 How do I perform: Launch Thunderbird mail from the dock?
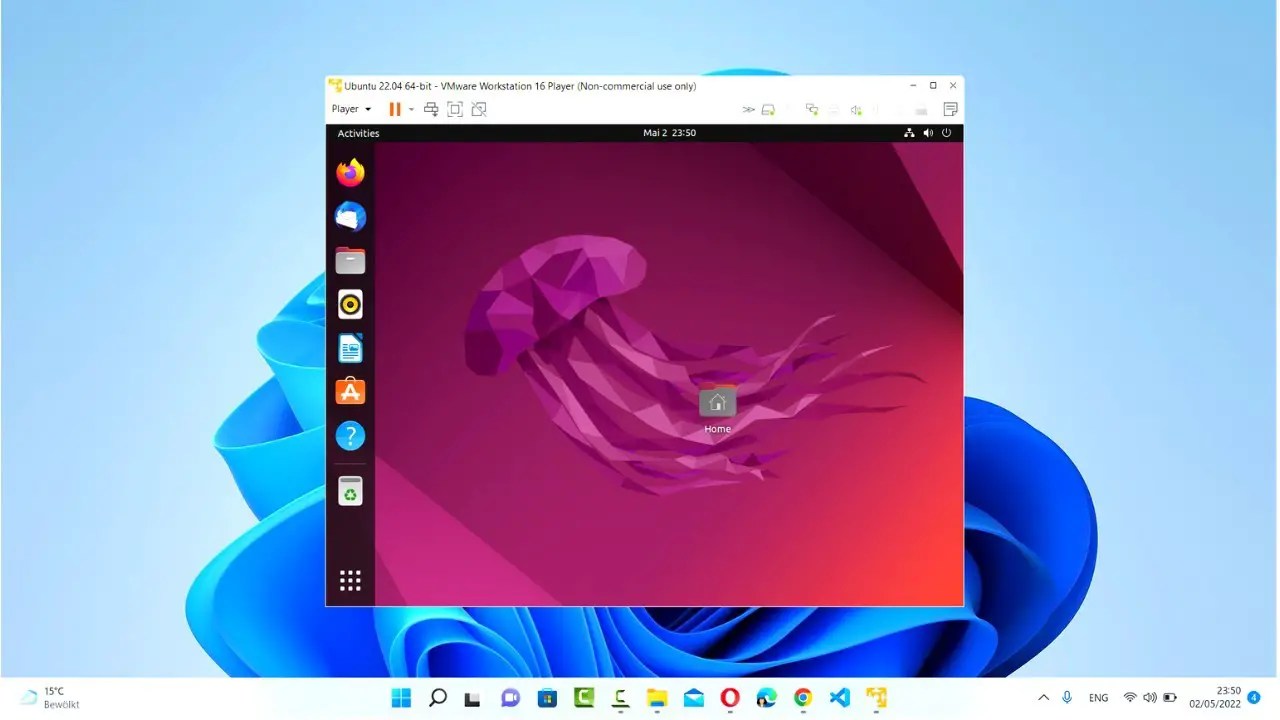click(x=350, y=216)
